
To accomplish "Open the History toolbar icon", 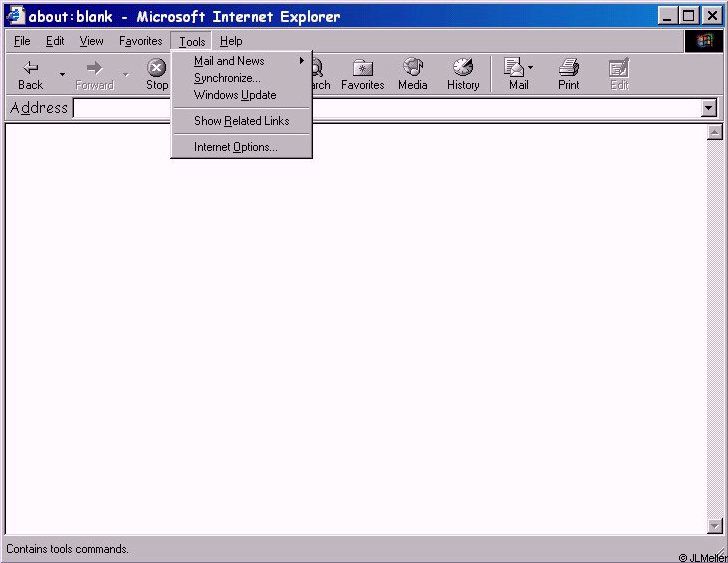I will click(x=463, y=67).
